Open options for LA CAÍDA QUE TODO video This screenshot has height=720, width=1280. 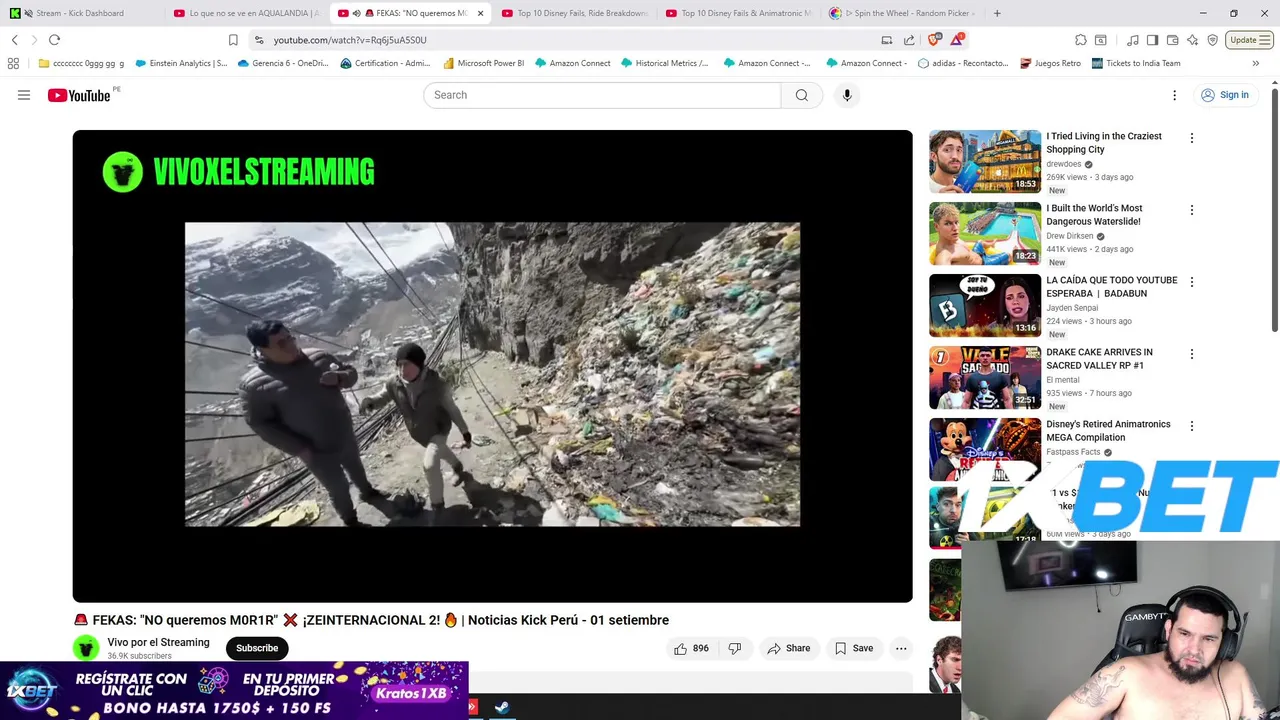click(x=1191, y=282)
